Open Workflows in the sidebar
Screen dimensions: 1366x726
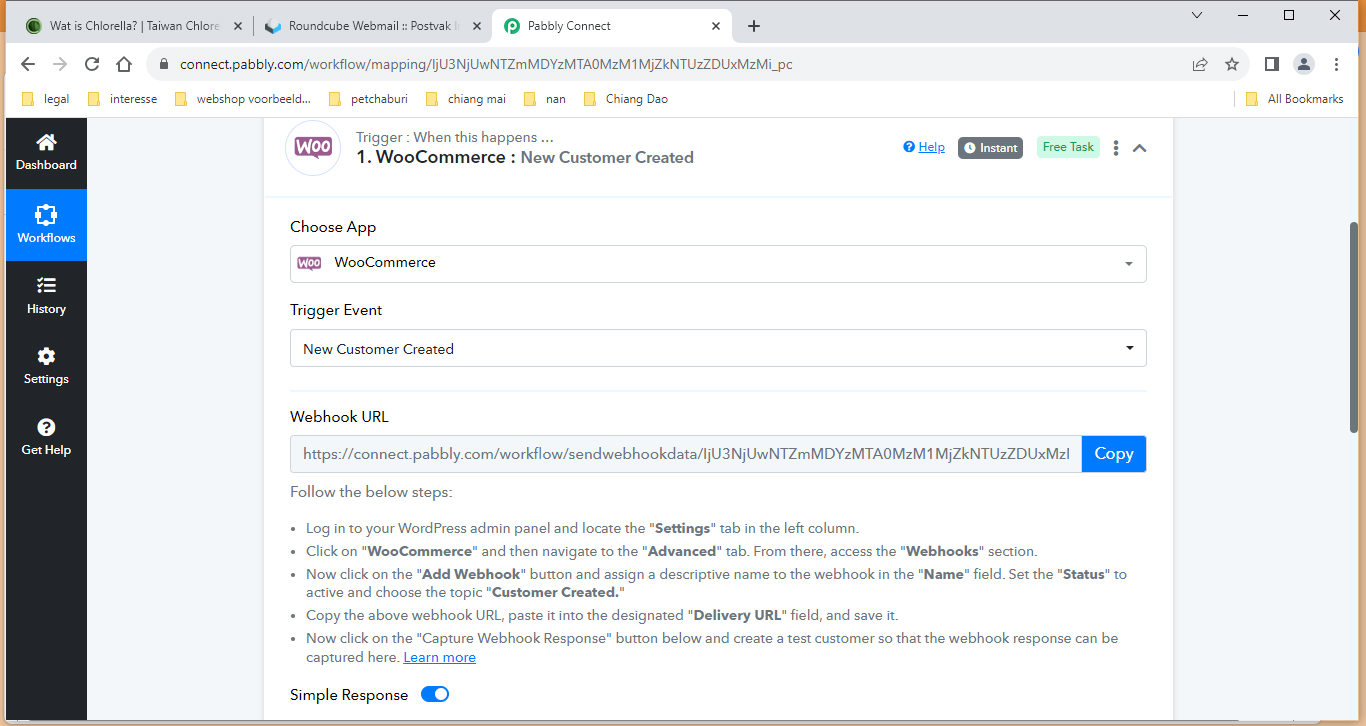[46, 225]
